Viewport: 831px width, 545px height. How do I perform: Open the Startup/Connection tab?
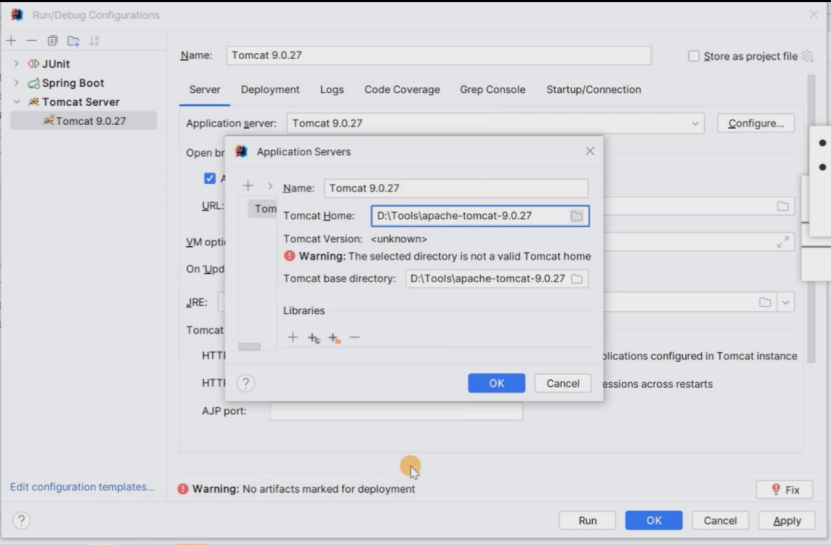[594, 90]
